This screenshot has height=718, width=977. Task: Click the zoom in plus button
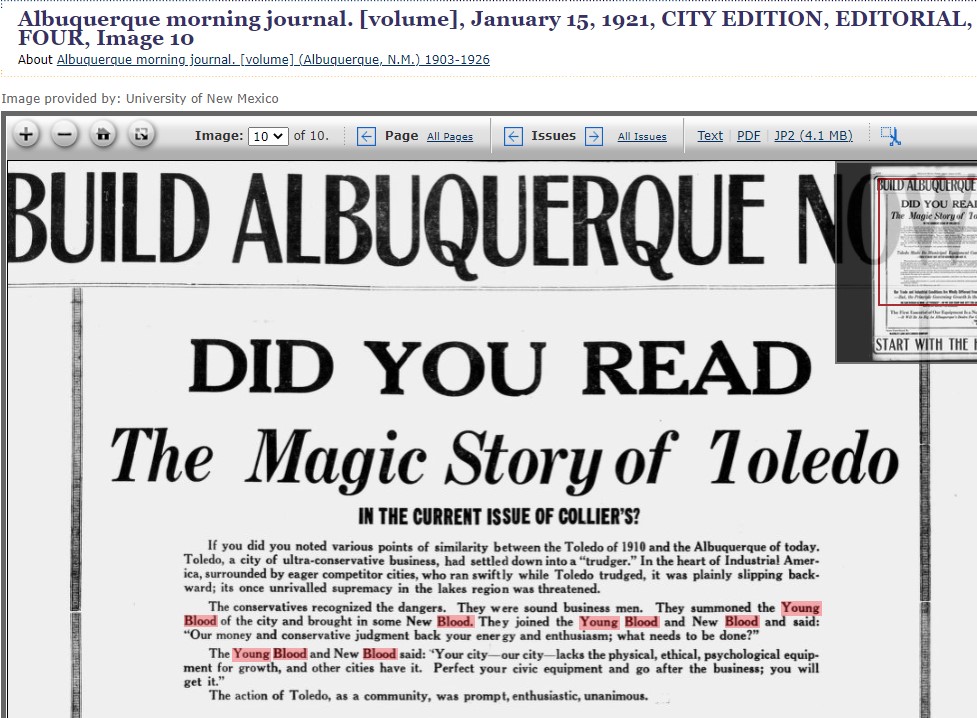[x=26, y=135]
